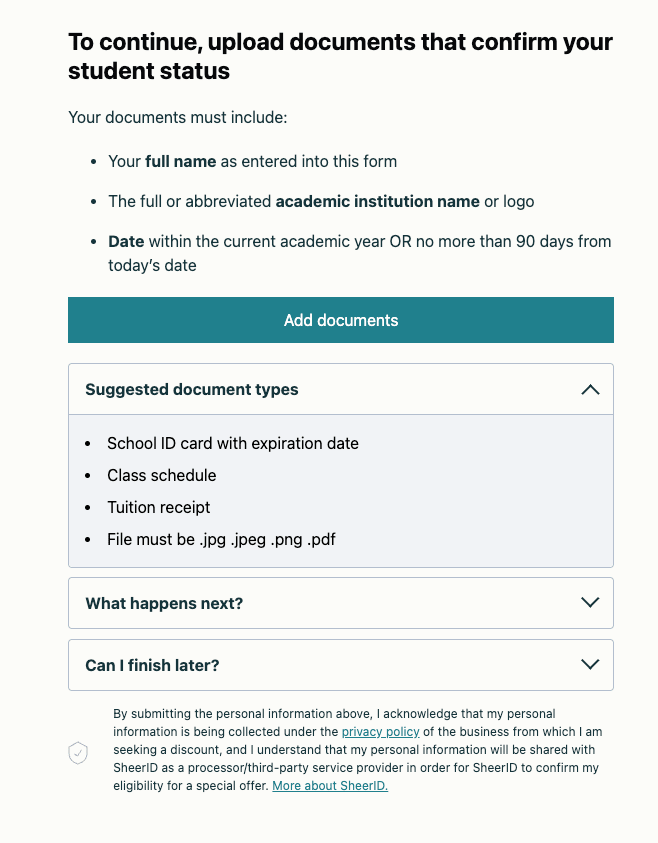The image size is (658, 843).
Task: Expand What happens next with its chevron
Action: click(x=590, y=603)
